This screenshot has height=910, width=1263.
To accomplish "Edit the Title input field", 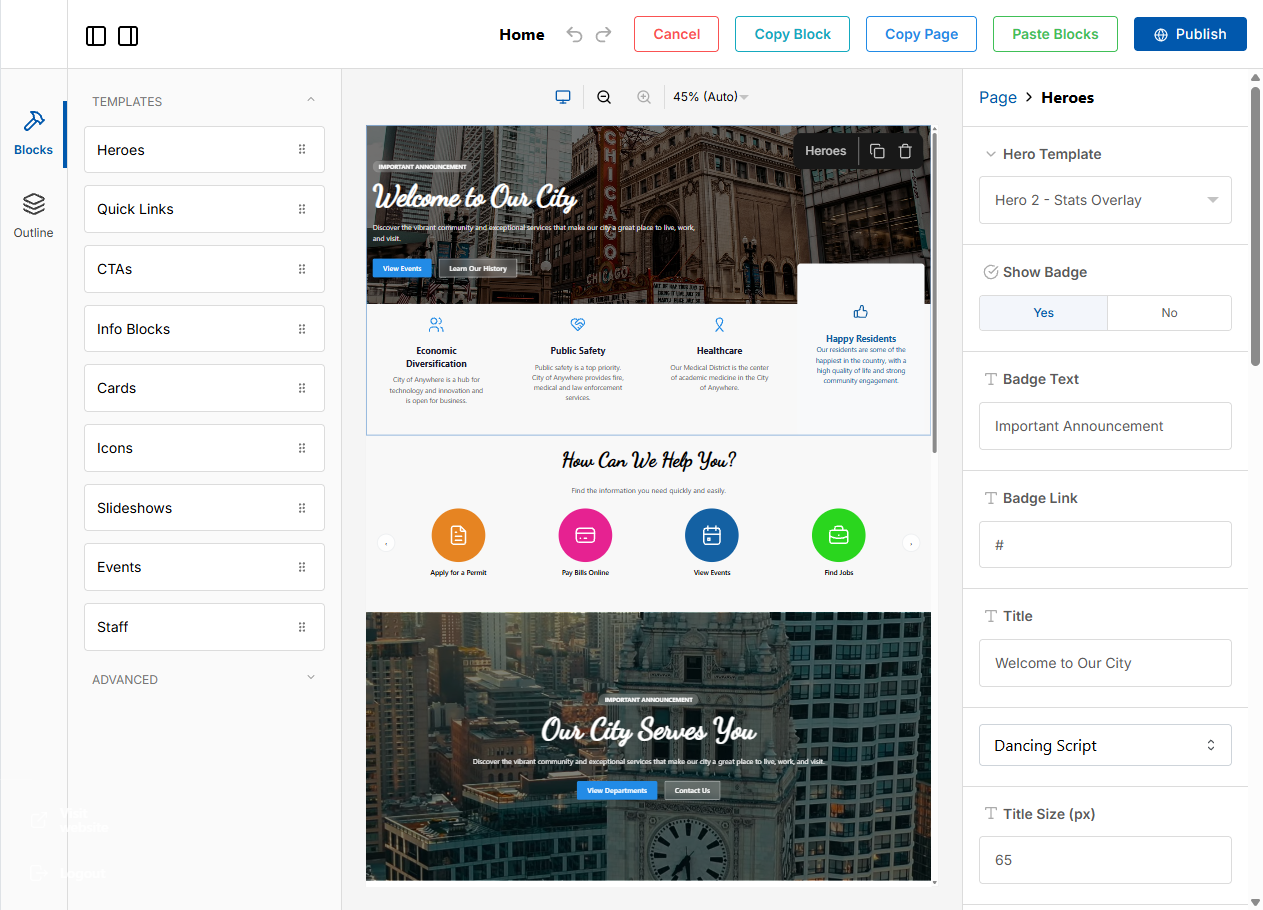I will coord(1105,663).
